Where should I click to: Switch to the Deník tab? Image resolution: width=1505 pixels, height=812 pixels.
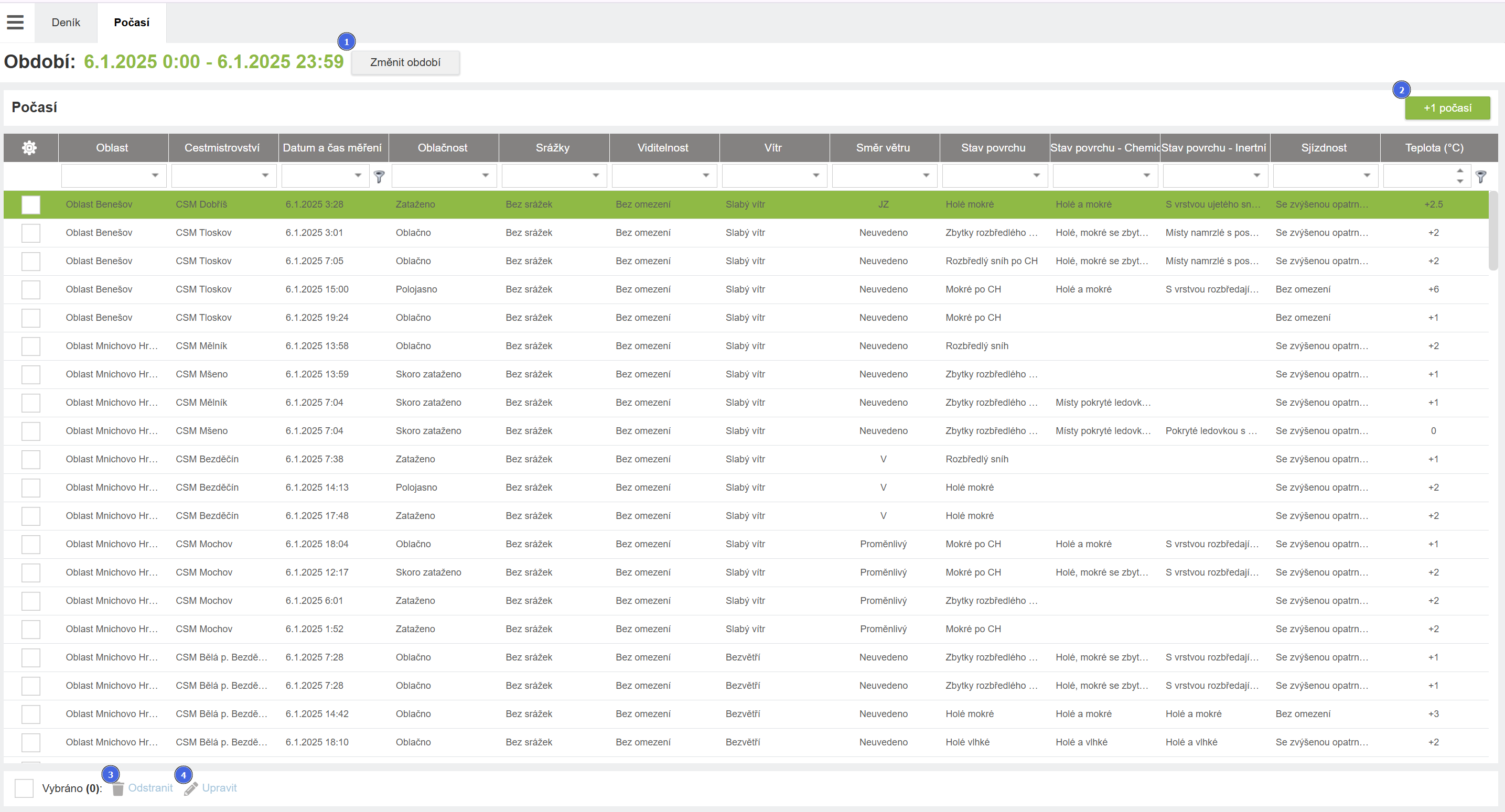click(66, 22)
